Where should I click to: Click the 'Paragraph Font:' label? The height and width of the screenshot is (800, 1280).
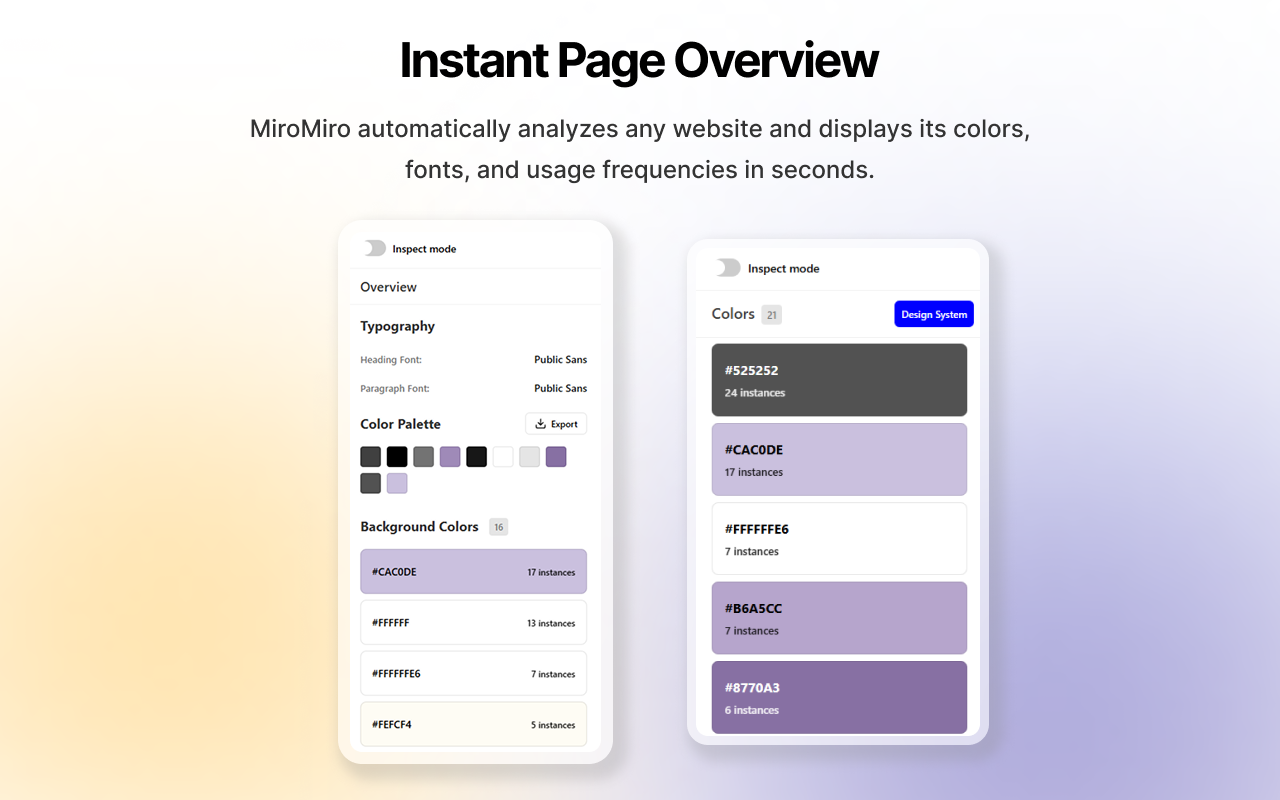click(395, 389)
